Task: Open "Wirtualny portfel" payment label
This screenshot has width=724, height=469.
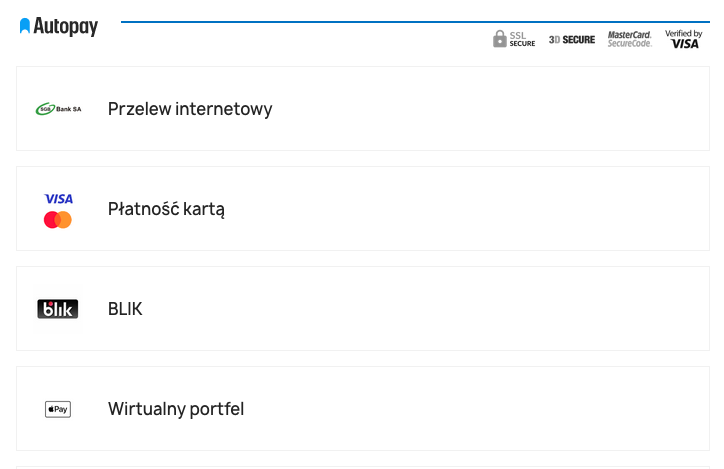Action: pyautogui.click(x=176, y=409)
